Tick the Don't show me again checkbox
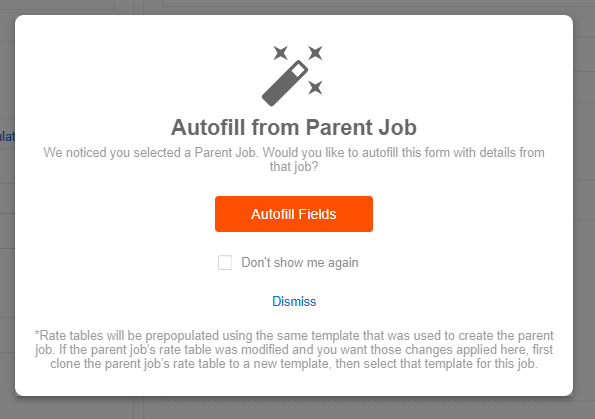Screen dimensions: 595x419 point(225,263)
